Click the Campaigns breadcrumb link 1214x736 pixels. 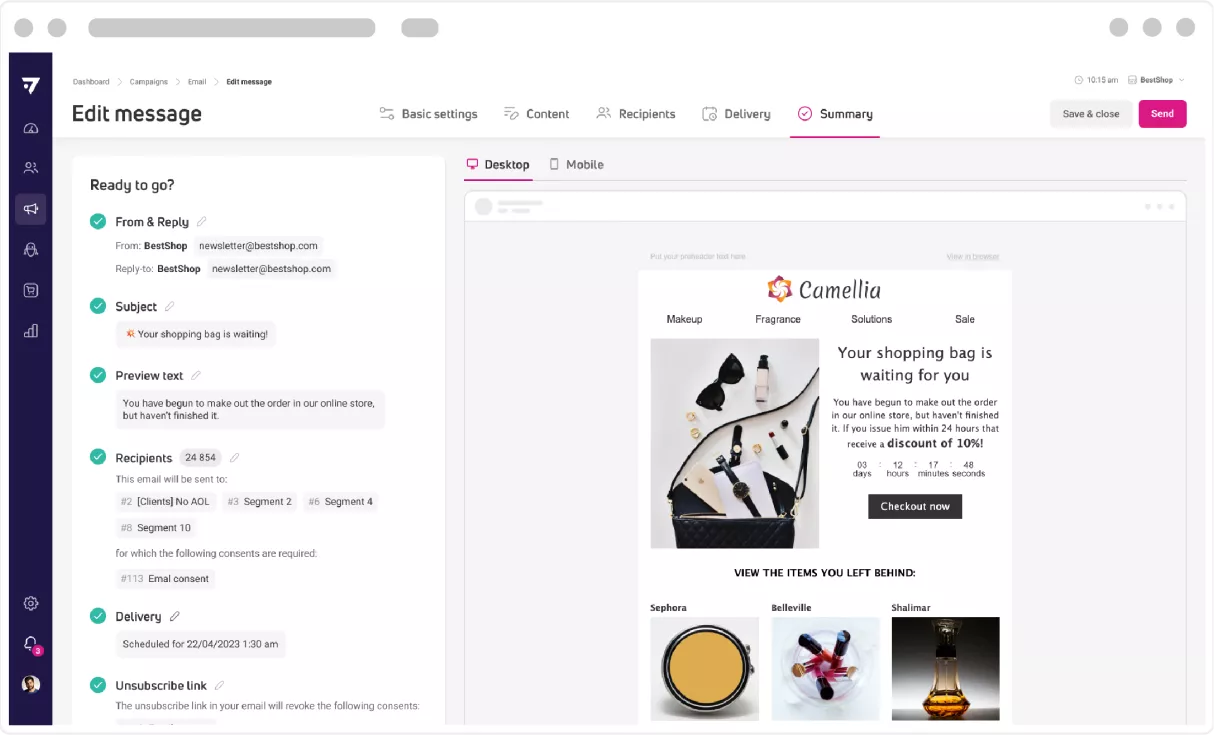point(149,82)
